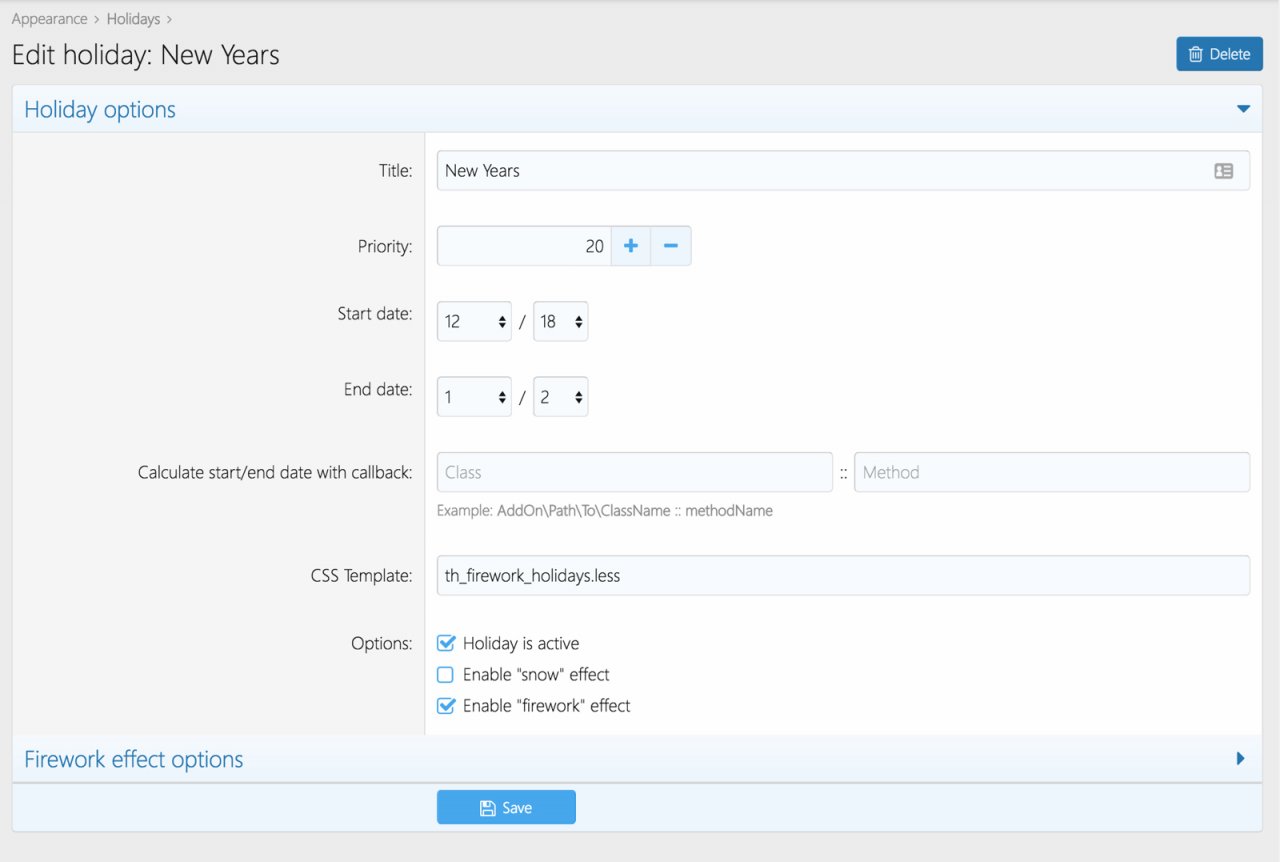Focus the CSS Template text field
Screen dimensions: 1280x862
tap(842, 576)
